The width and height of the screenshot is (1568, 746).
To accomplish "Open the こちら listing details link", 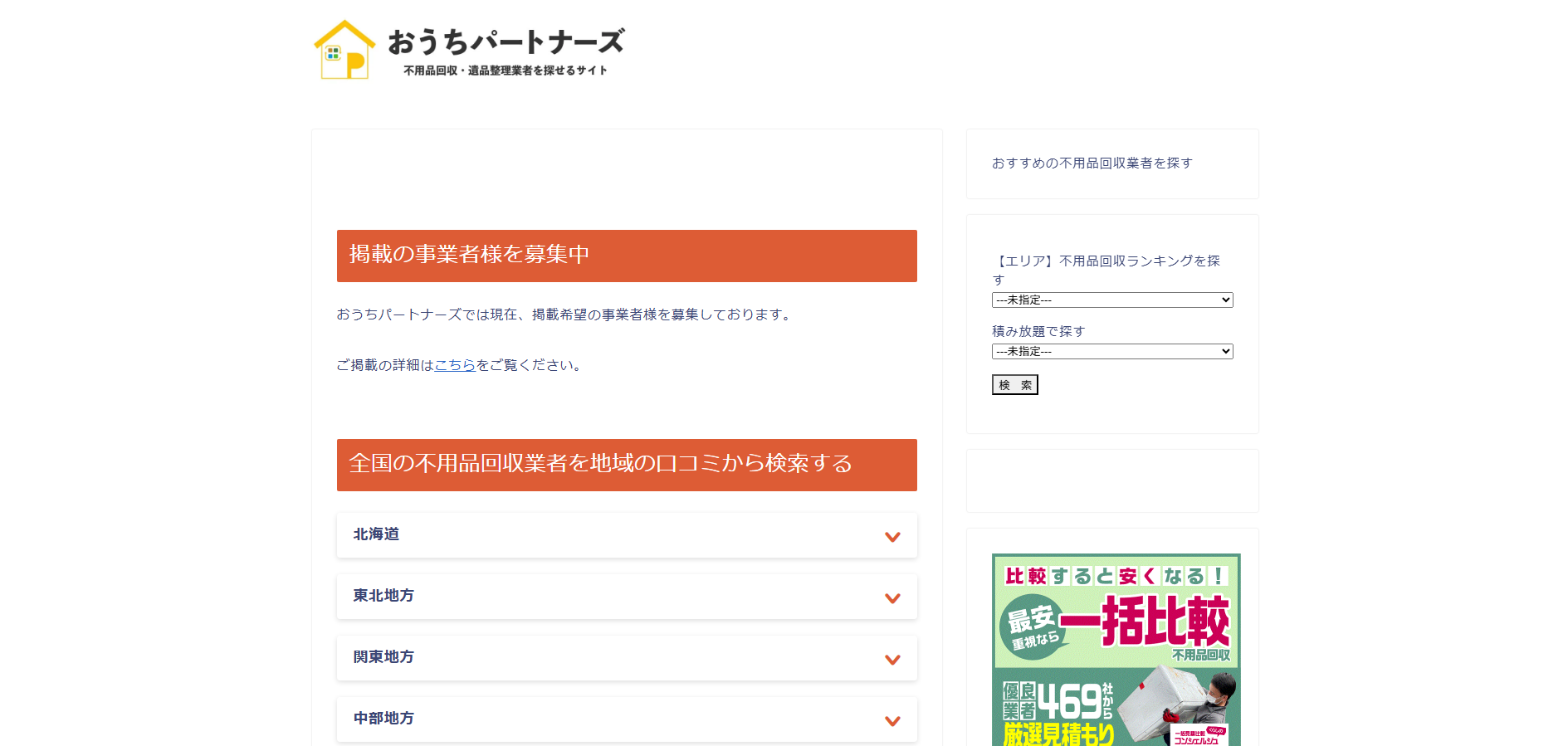I will 455,365.
